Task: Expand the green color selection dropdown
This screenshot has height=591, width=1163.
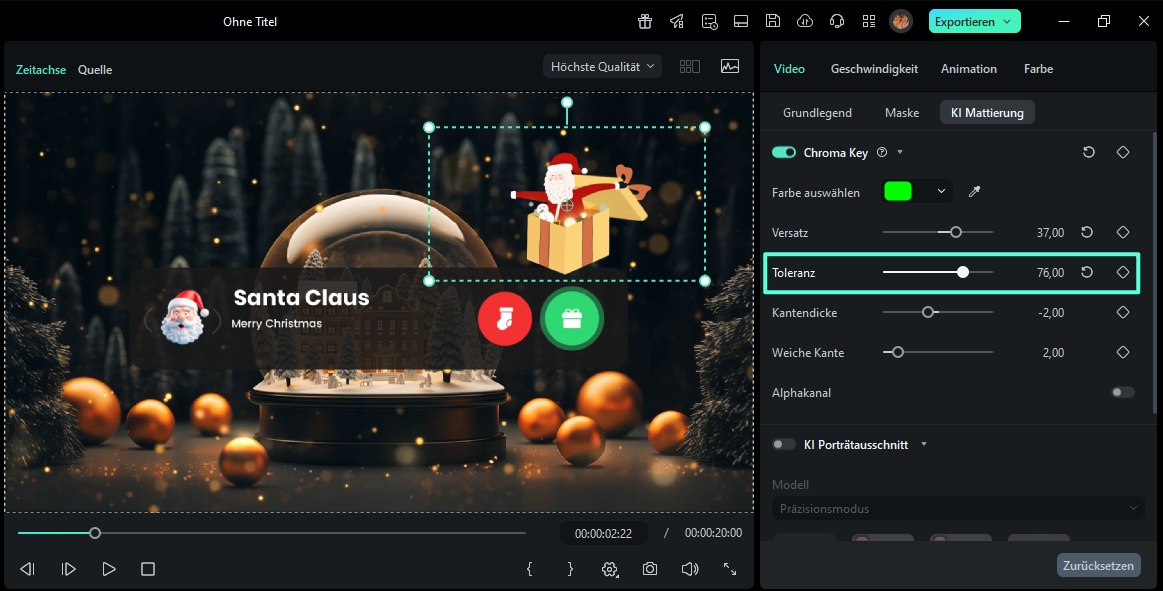Action: 940,192
